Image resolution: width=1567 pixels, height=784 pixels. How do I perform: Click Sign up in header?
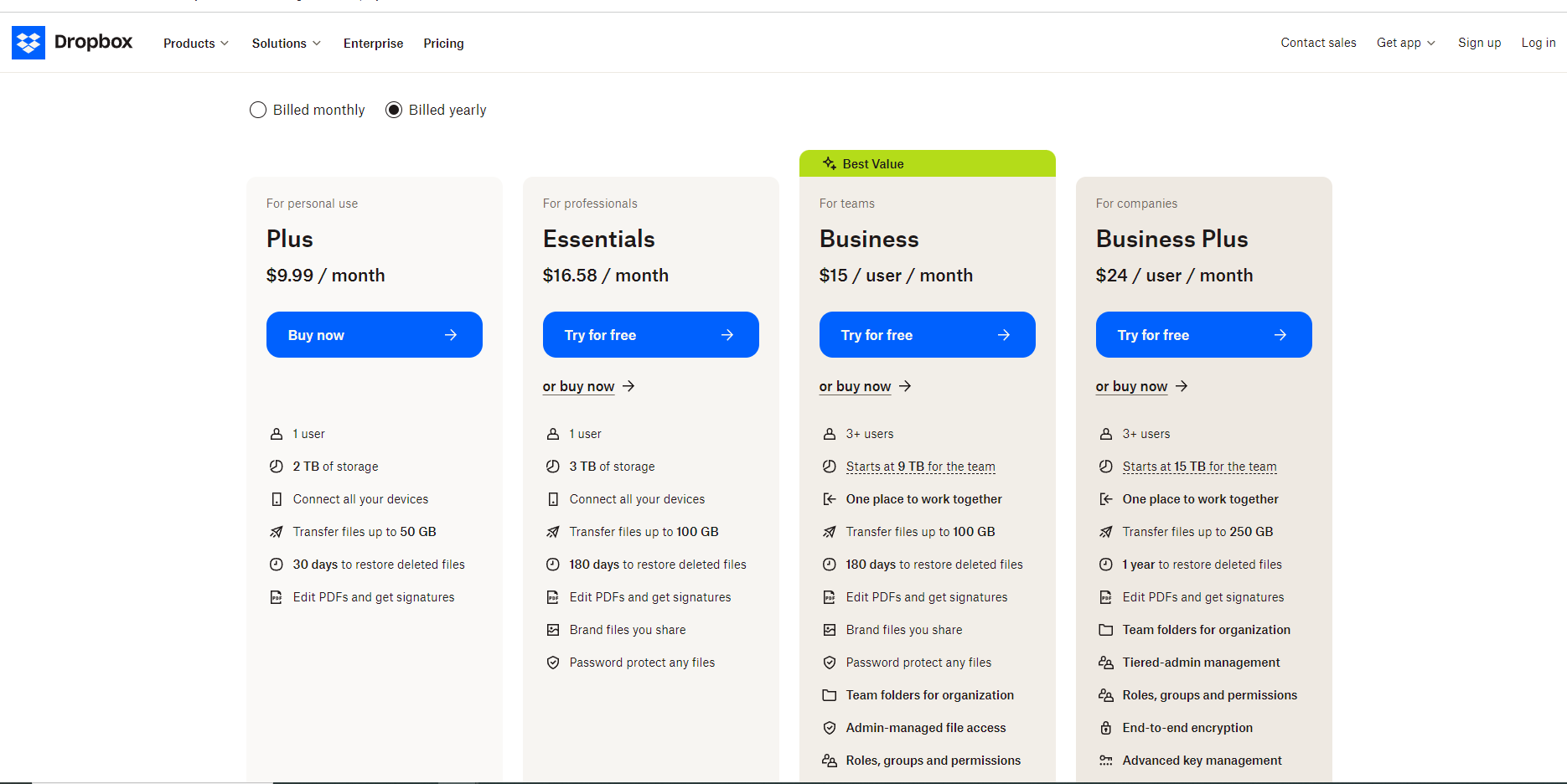(x=1479, y=43)
